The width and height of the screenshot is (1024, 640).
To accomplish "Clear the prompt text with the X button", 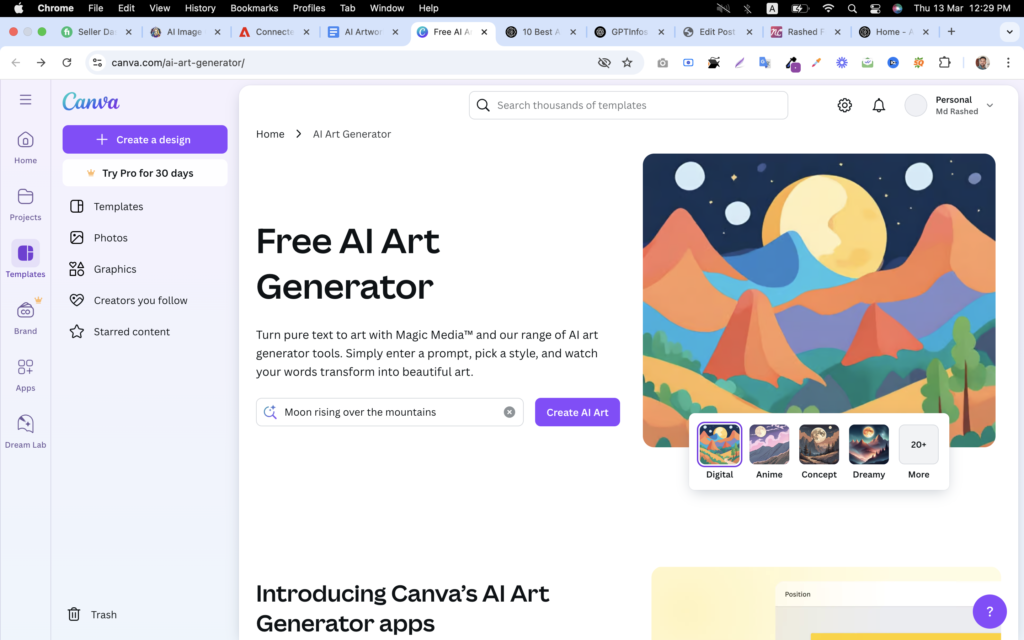I will [509, 412].
